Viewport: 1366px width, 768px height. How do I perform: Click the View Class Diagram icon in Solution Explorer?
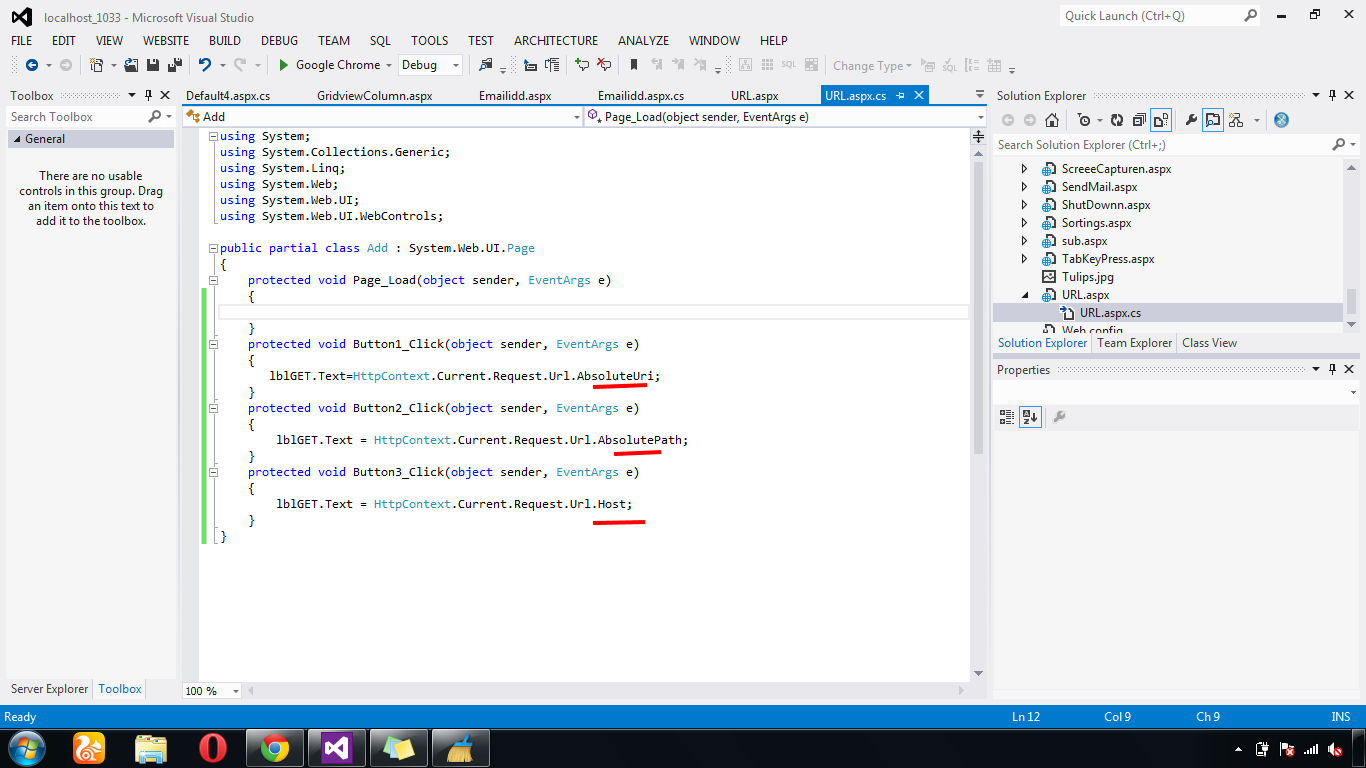(x=1236, y=120)
